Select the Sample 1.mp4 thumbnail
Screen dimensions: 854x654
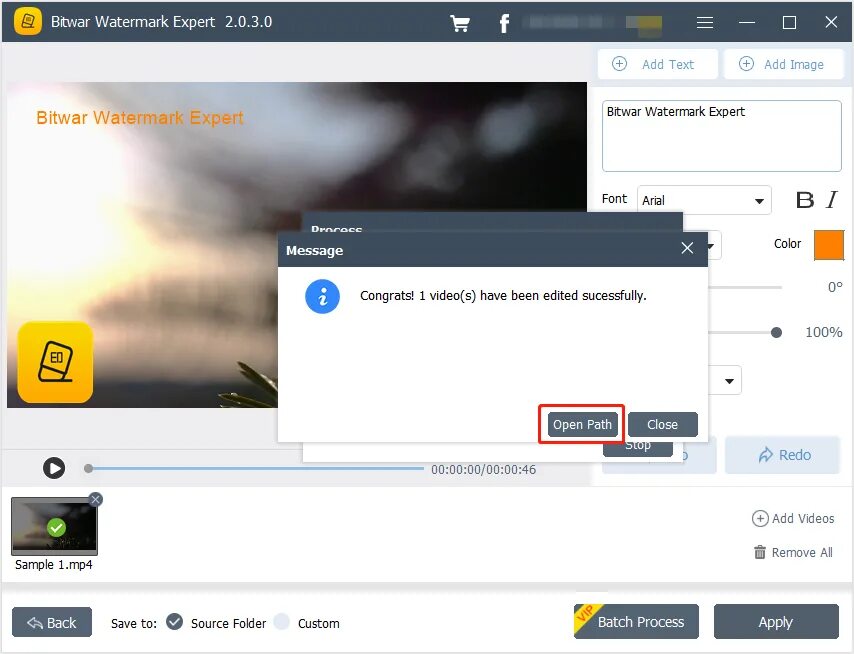click(54, 526)
